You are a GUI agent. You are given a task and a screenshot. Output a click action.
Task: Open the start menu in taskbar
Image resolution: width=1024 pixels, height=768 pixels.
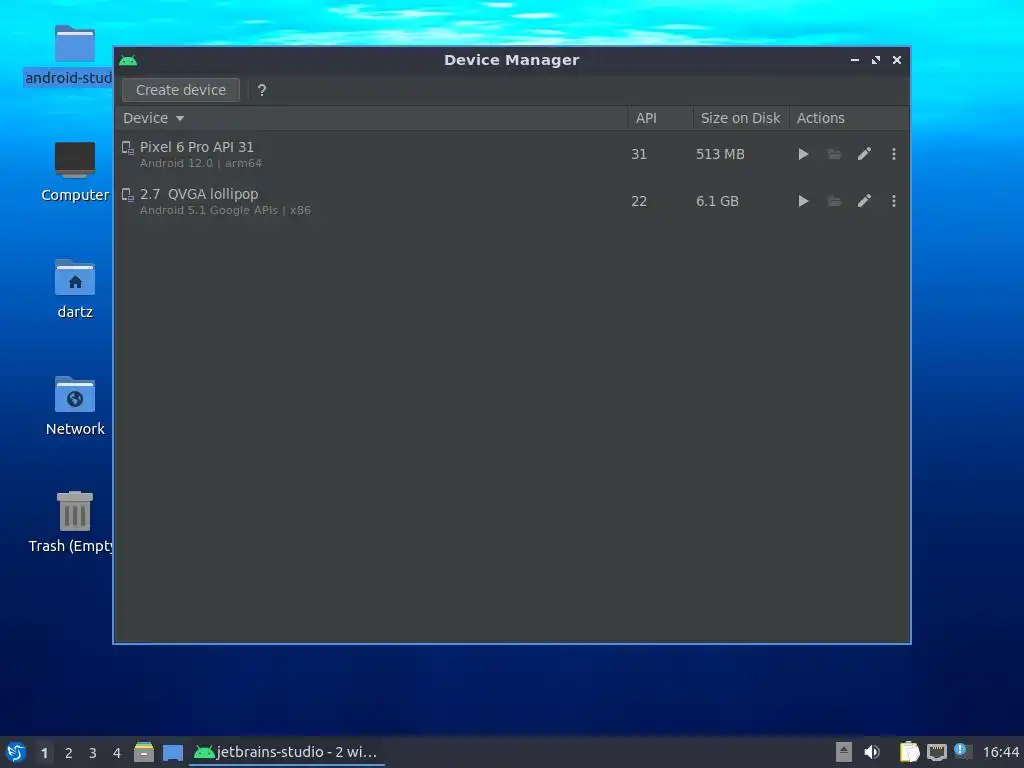(16, 752)
